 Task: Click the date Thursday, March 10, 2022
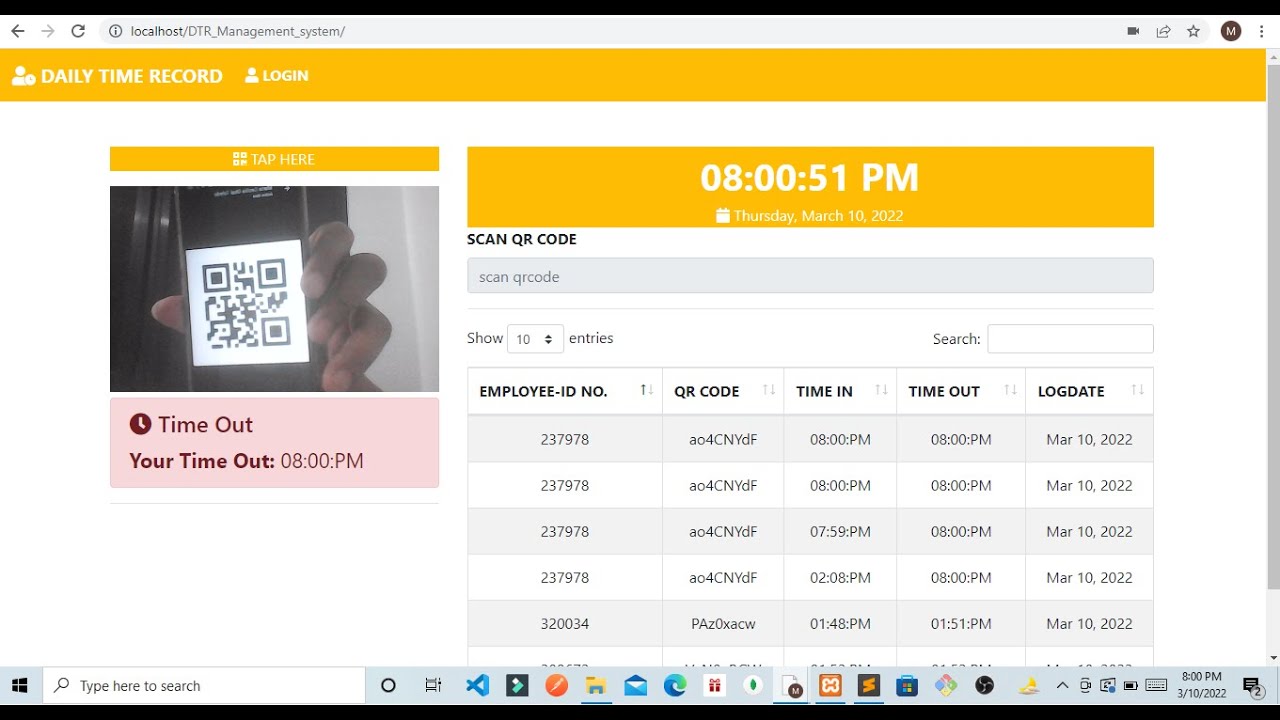[x=810, y=216]
